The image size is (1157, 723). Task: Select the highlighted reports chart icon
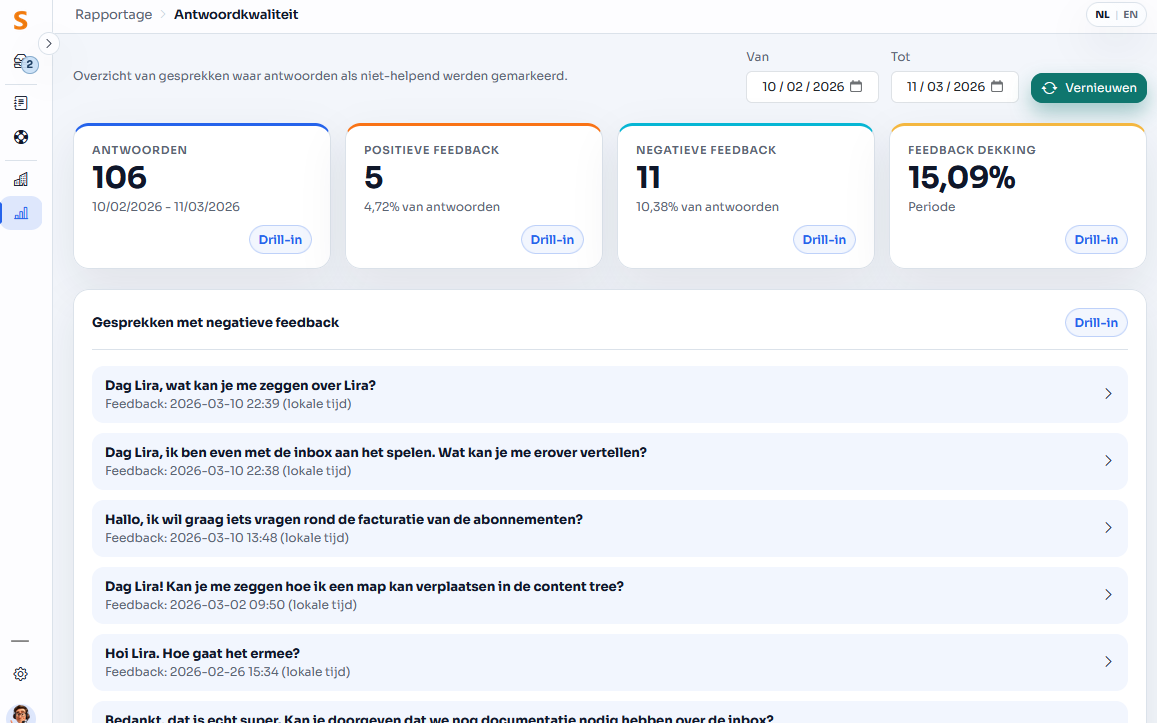(21, 213)
